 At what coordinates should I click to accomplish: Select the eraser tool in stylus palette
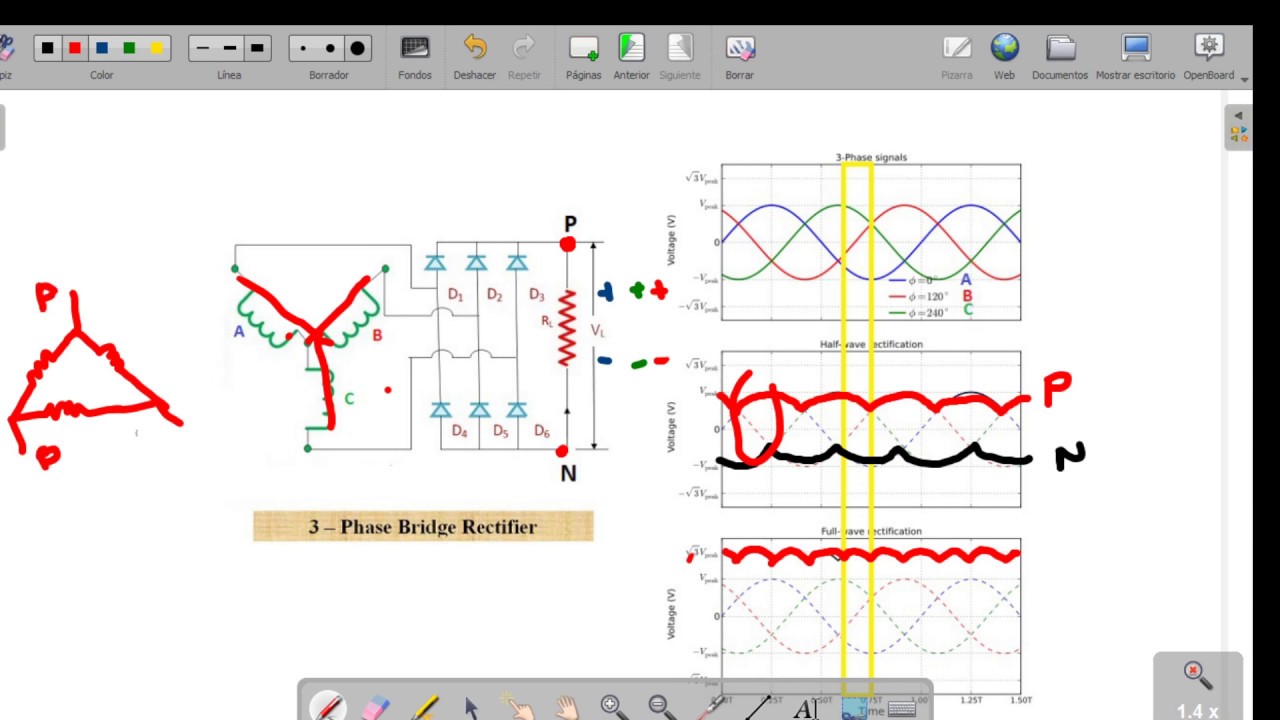[x=375, y=707]
